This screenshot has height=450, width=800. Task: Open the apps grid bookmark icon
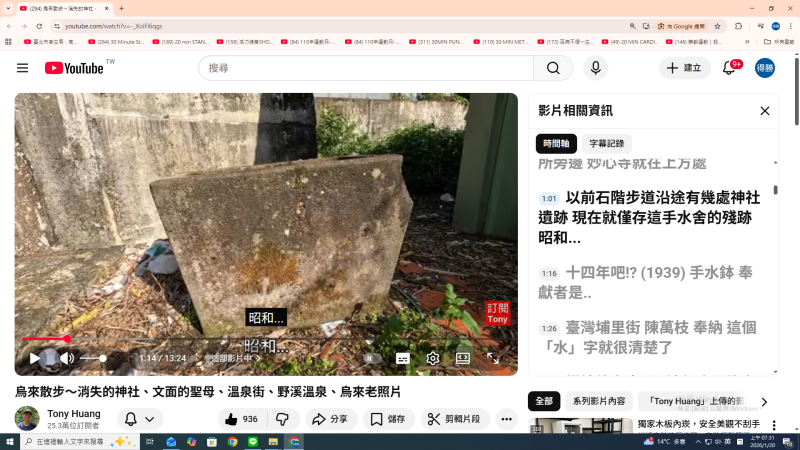[x=8, y=42]
